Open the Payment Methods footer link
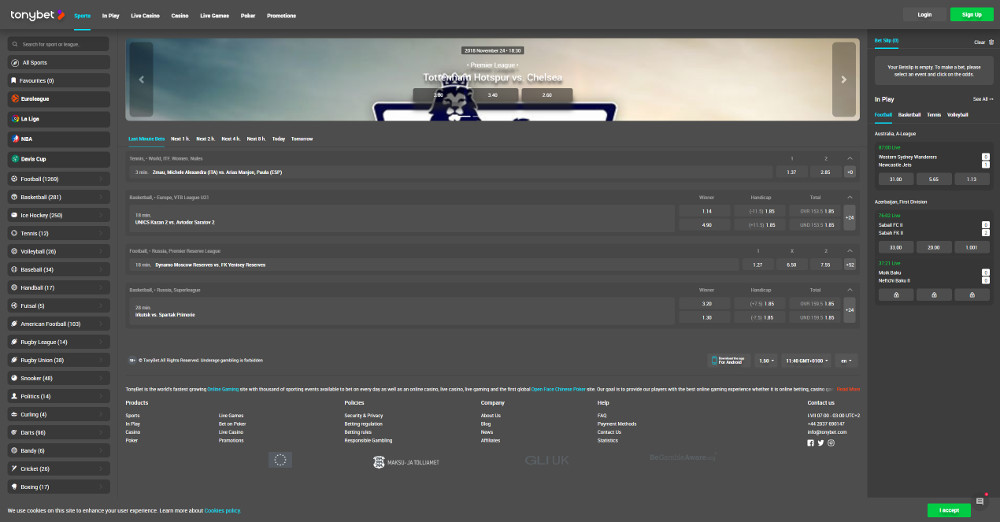Viewport: 1000px width, 522px height. (617, 424)
